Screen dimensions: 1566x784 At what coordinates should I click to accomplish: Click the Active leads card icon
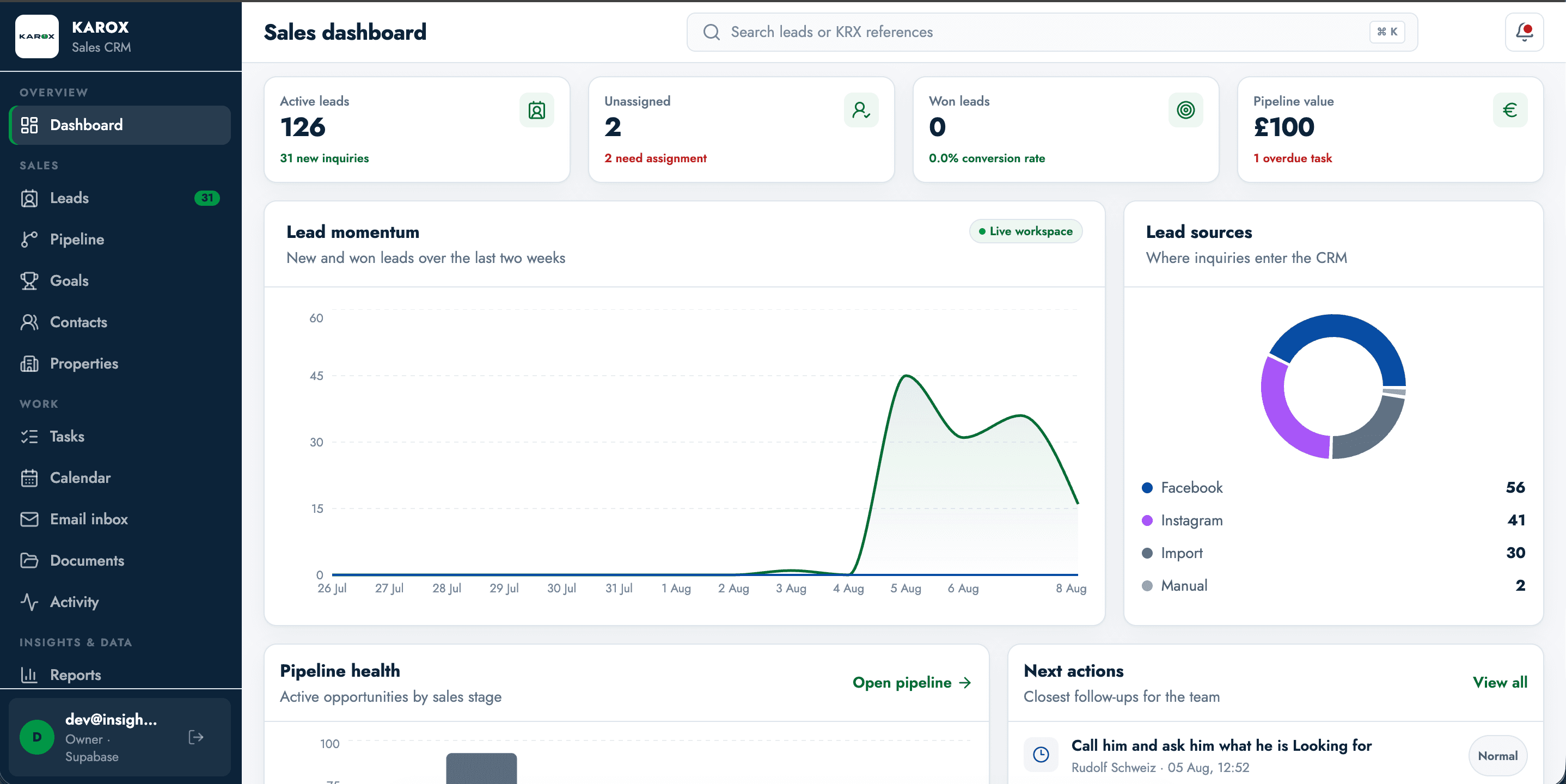[x=537, y=110]
